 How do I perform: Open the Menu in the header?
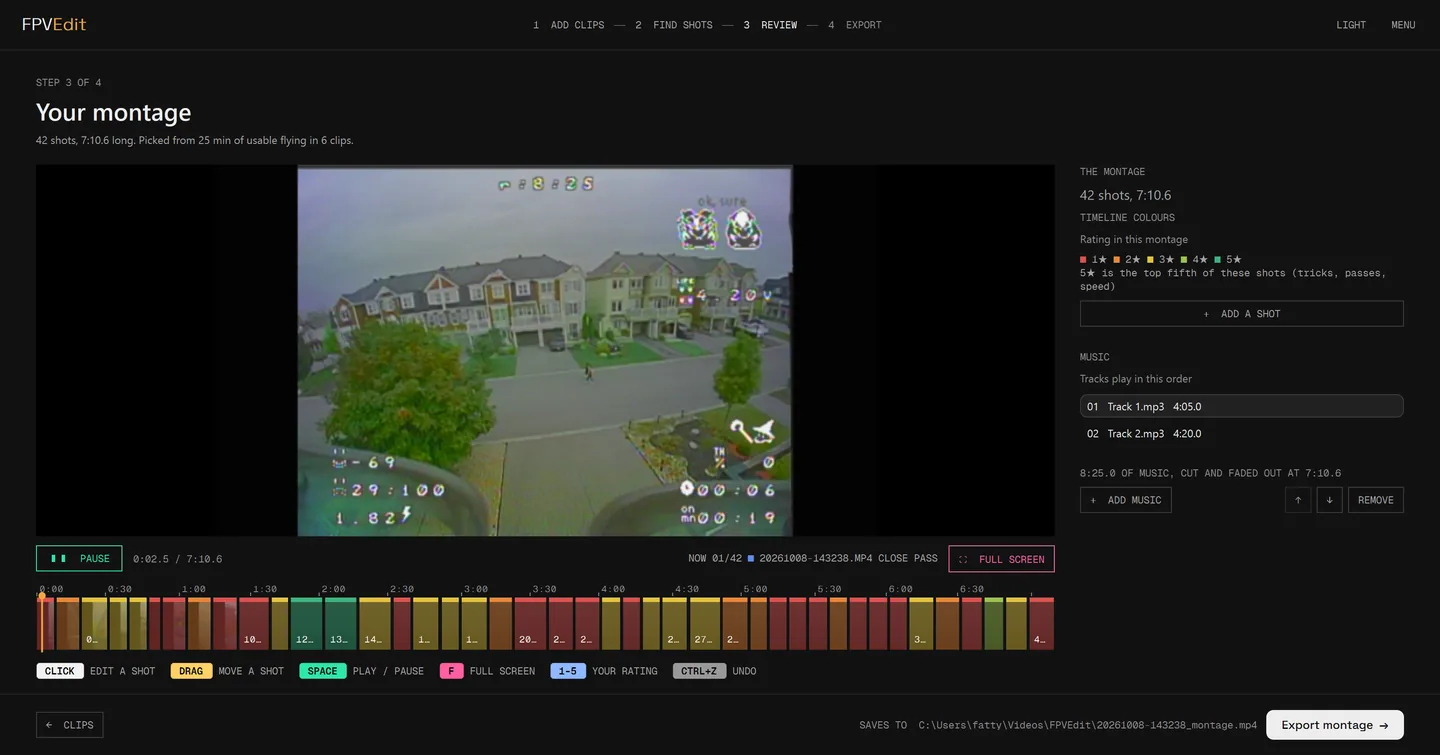(1403, 25)
